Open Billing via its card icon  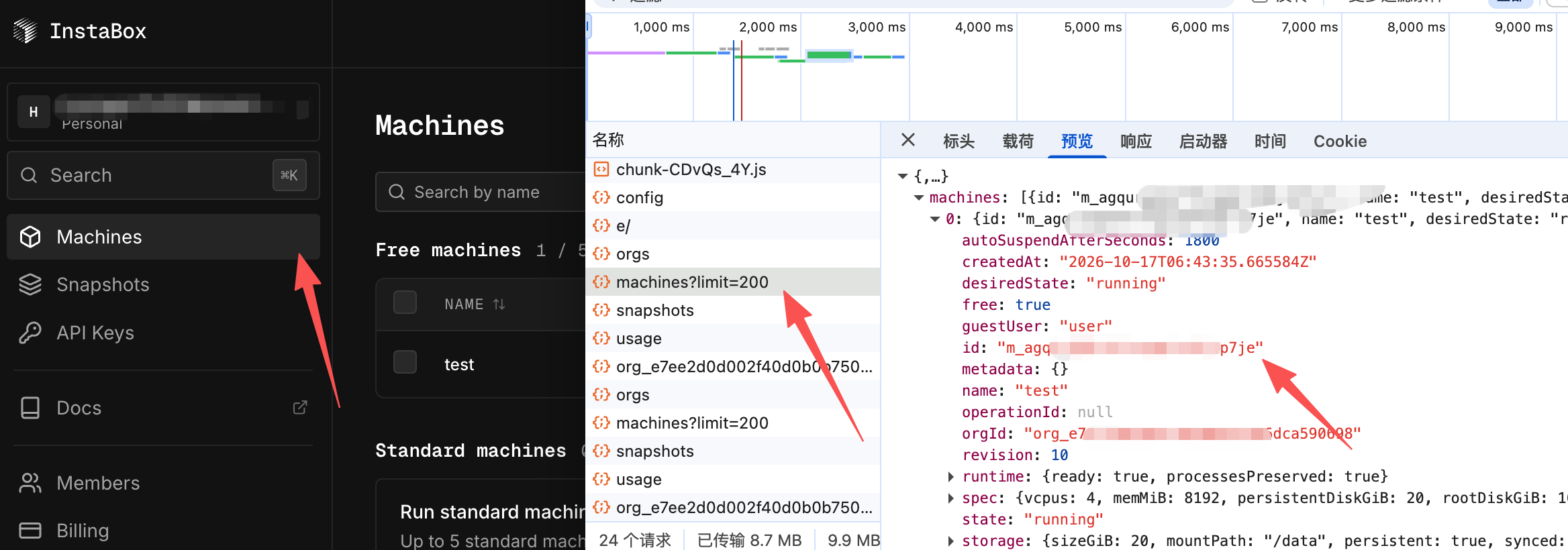point(30,531)
